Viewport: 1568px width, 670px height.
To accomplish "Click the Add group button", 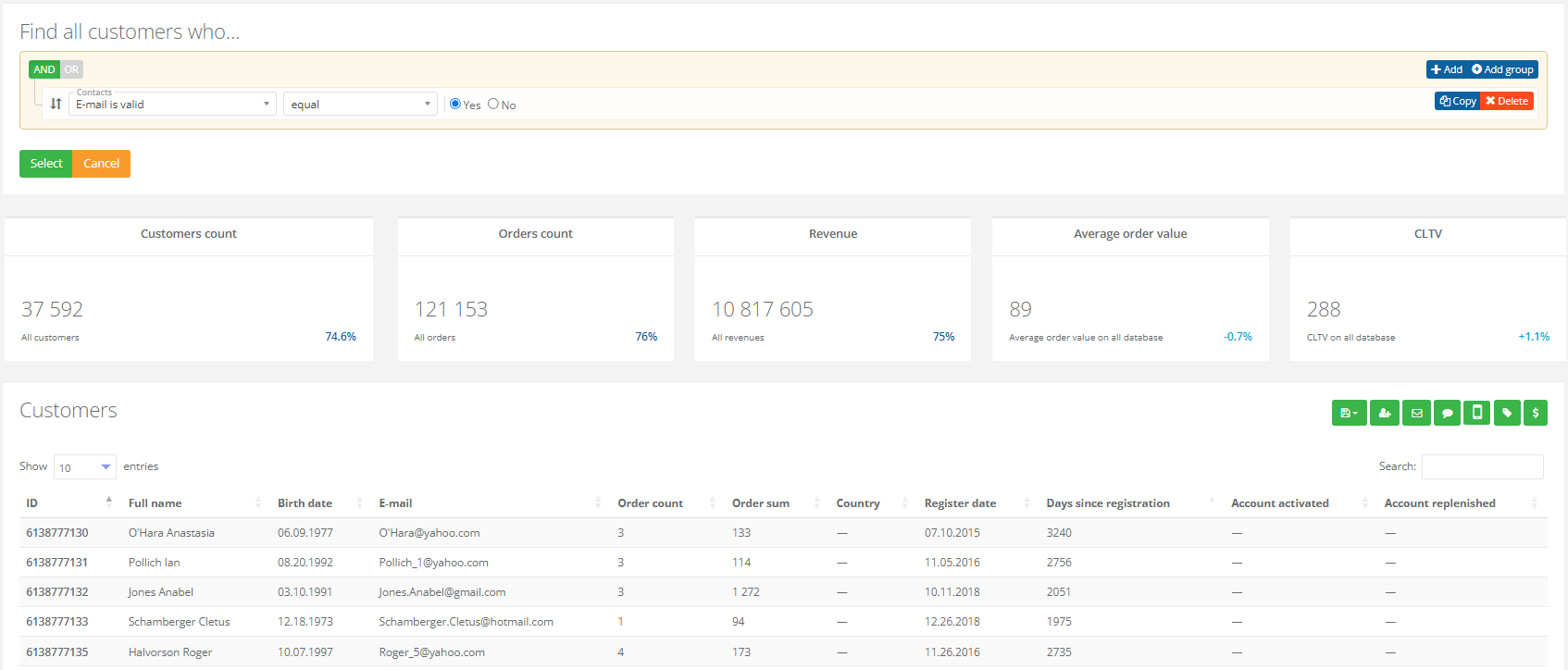I will point(1502,69).
